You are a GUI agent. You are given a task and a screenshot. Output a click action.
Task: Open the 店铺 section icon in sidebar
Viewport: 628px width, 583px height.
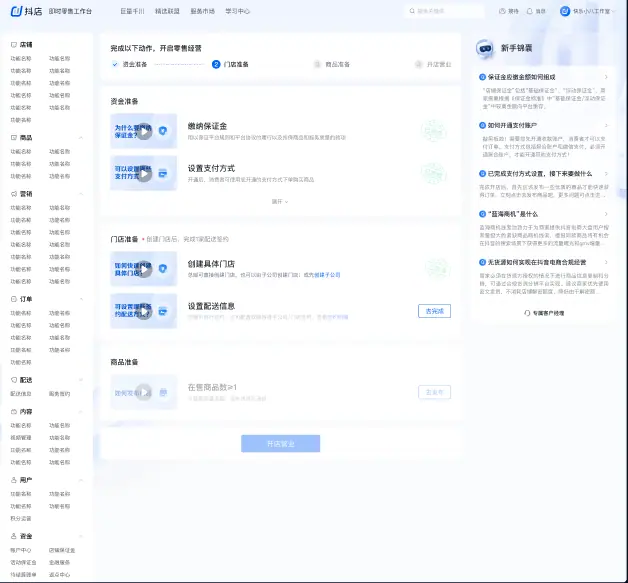tap(14, 45)
